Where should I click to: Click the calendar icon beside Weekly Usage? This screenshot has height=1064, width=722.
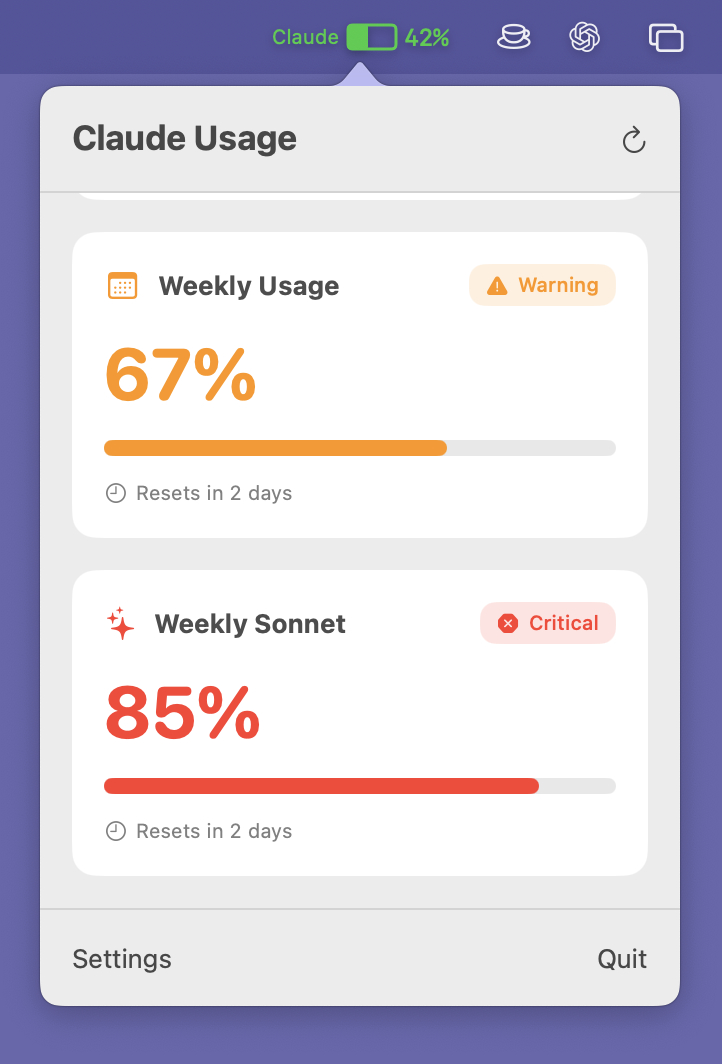[122, 286]
